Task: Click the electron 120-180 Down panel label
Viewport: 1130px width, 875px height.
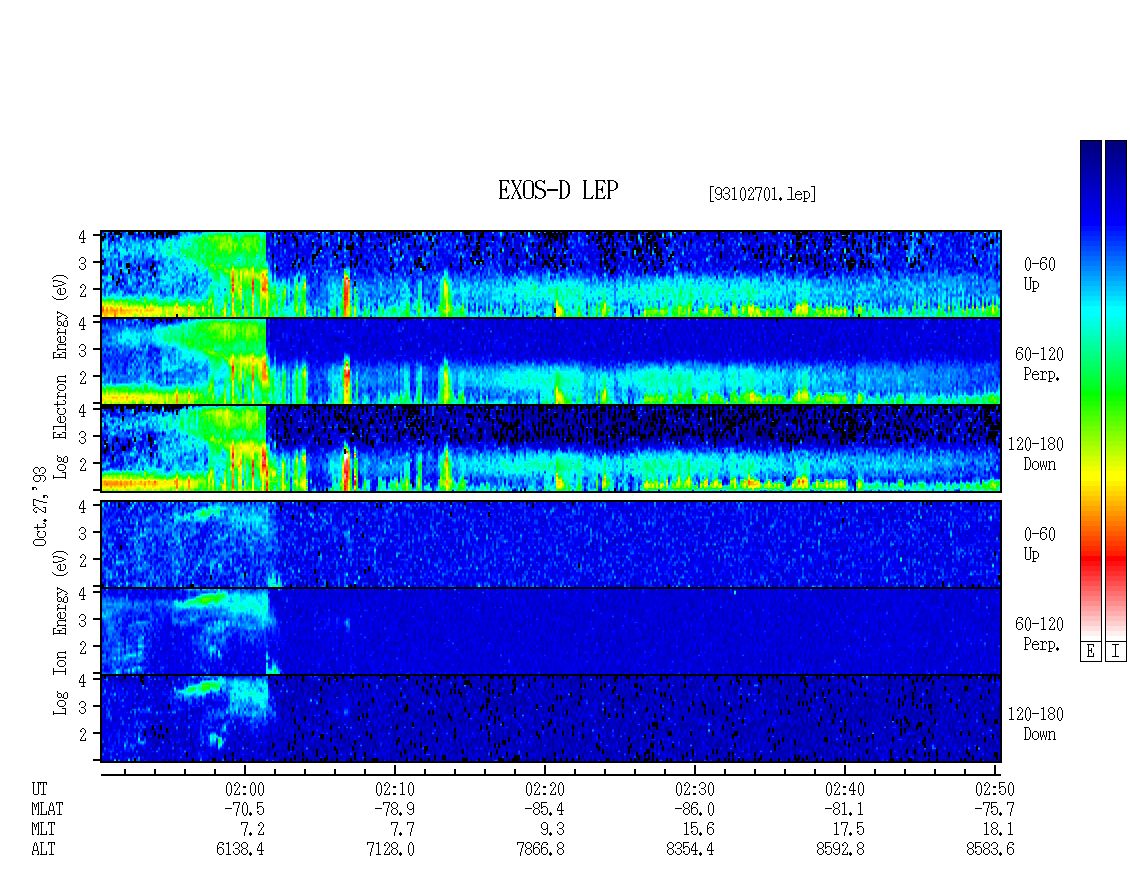Action: (1035, 454)
